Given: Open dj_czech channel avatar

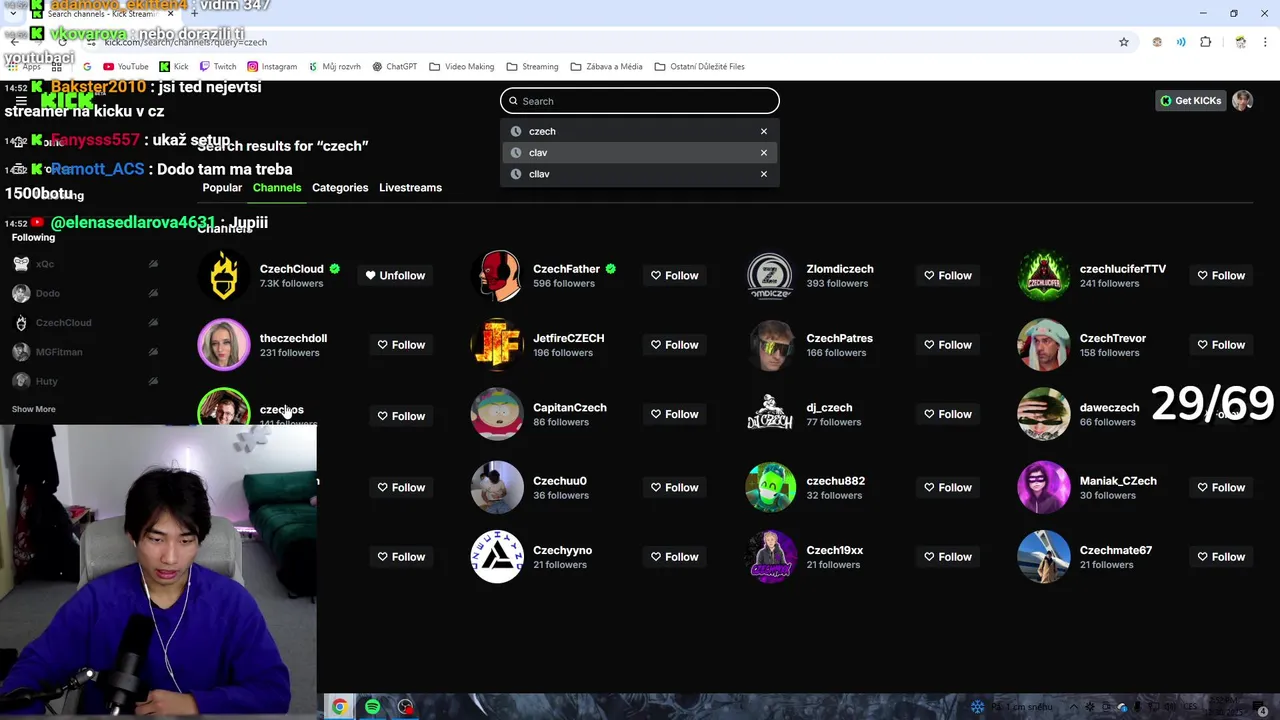Looking at the screenshot, I should pos(770,414).
